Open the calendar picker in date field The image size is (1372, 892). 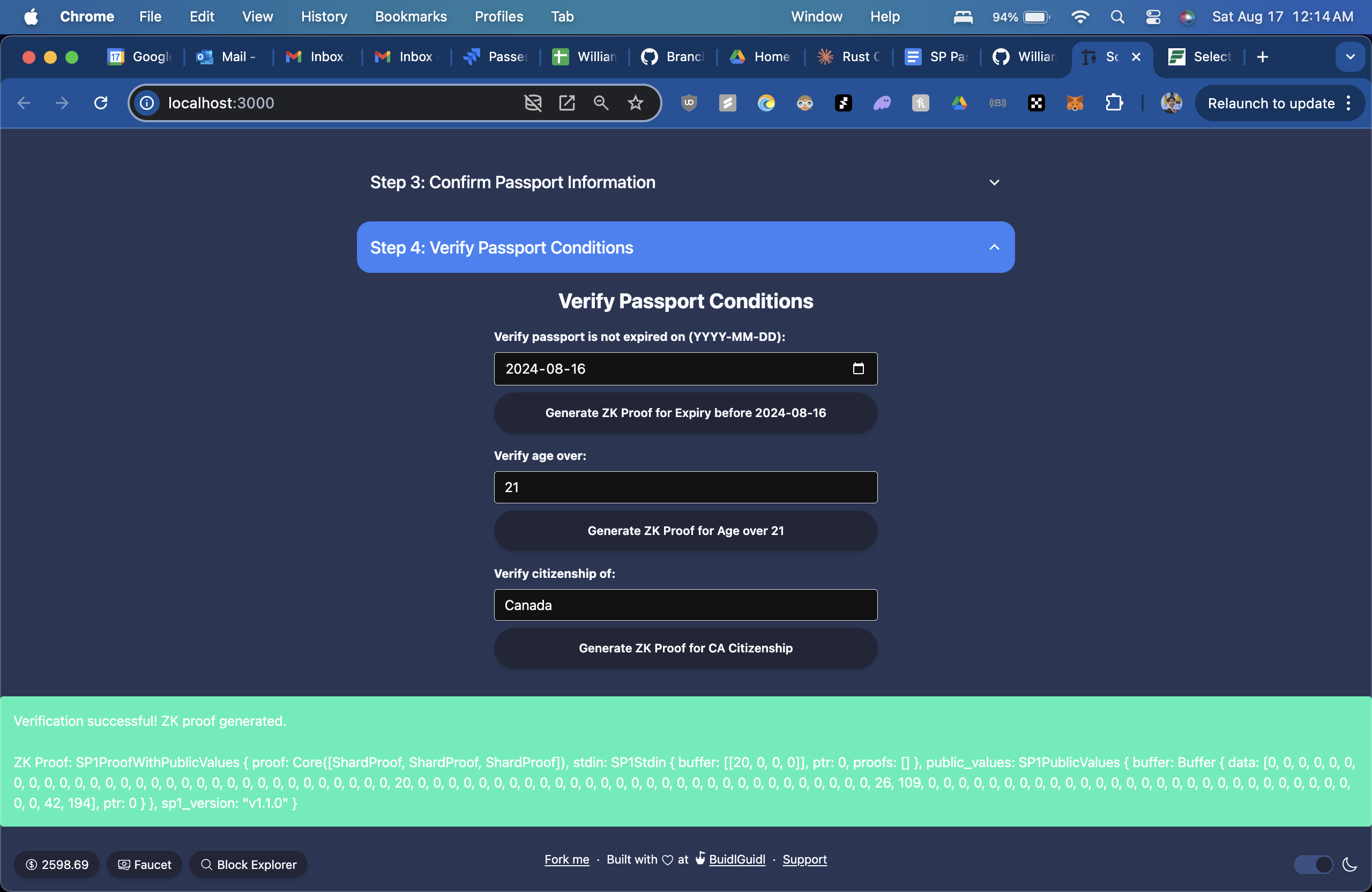[858, 368]
